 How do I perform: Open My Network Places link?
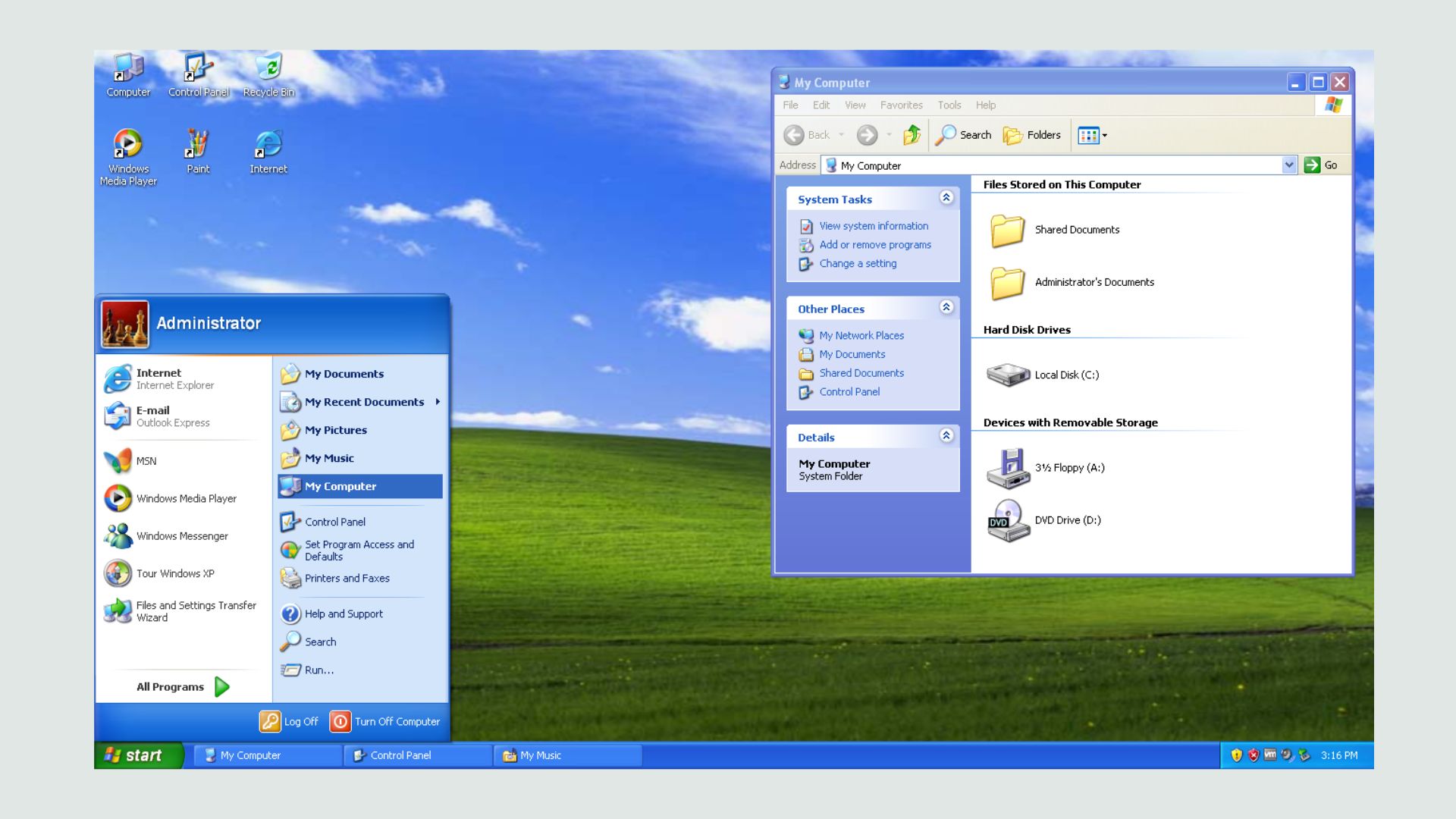point(852,335)
